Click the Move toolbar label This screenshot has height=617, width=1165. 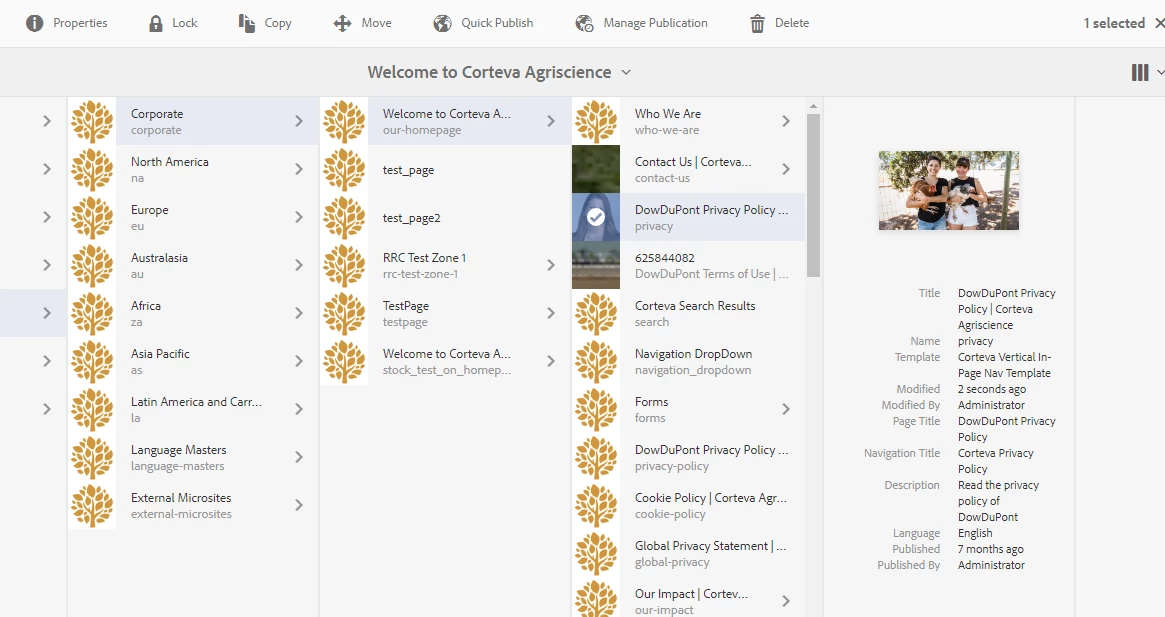coord(377,23)
